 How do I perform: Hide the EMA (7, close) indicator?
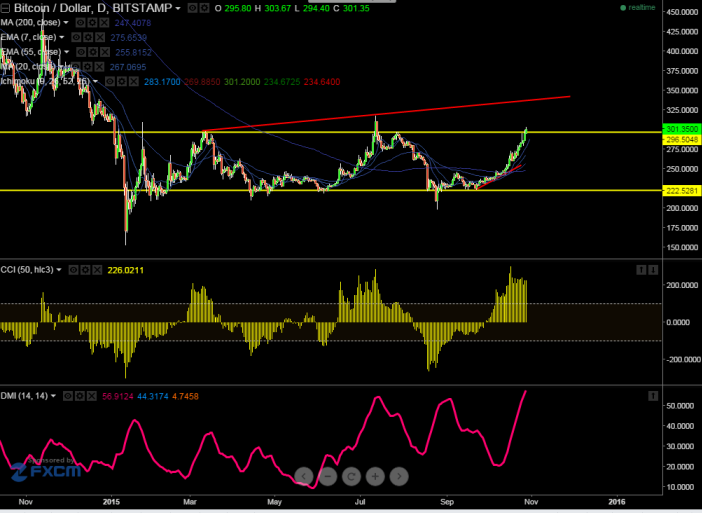pos(77,37)
